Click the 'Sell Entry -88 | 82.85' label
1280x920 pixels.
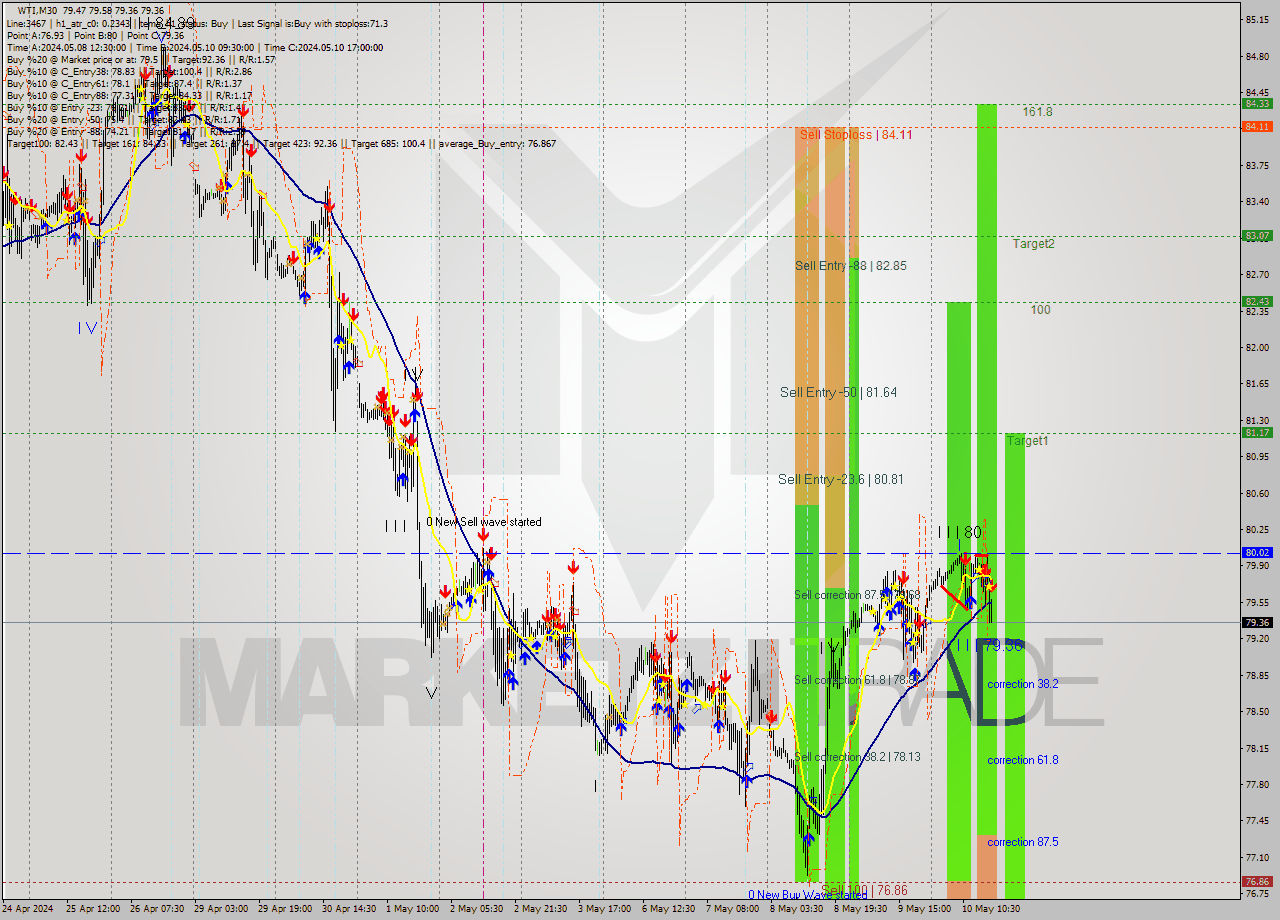(851, 265)
